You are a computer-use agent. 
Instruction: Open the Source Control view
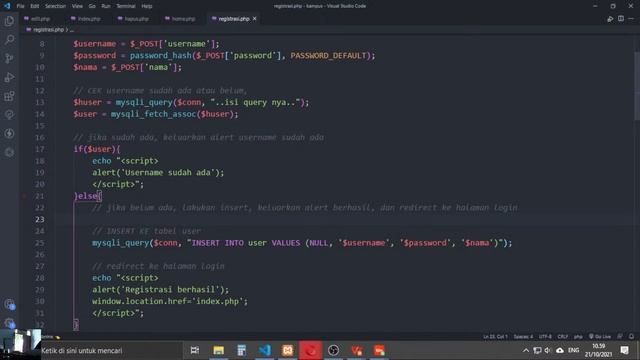coord(9,58)
